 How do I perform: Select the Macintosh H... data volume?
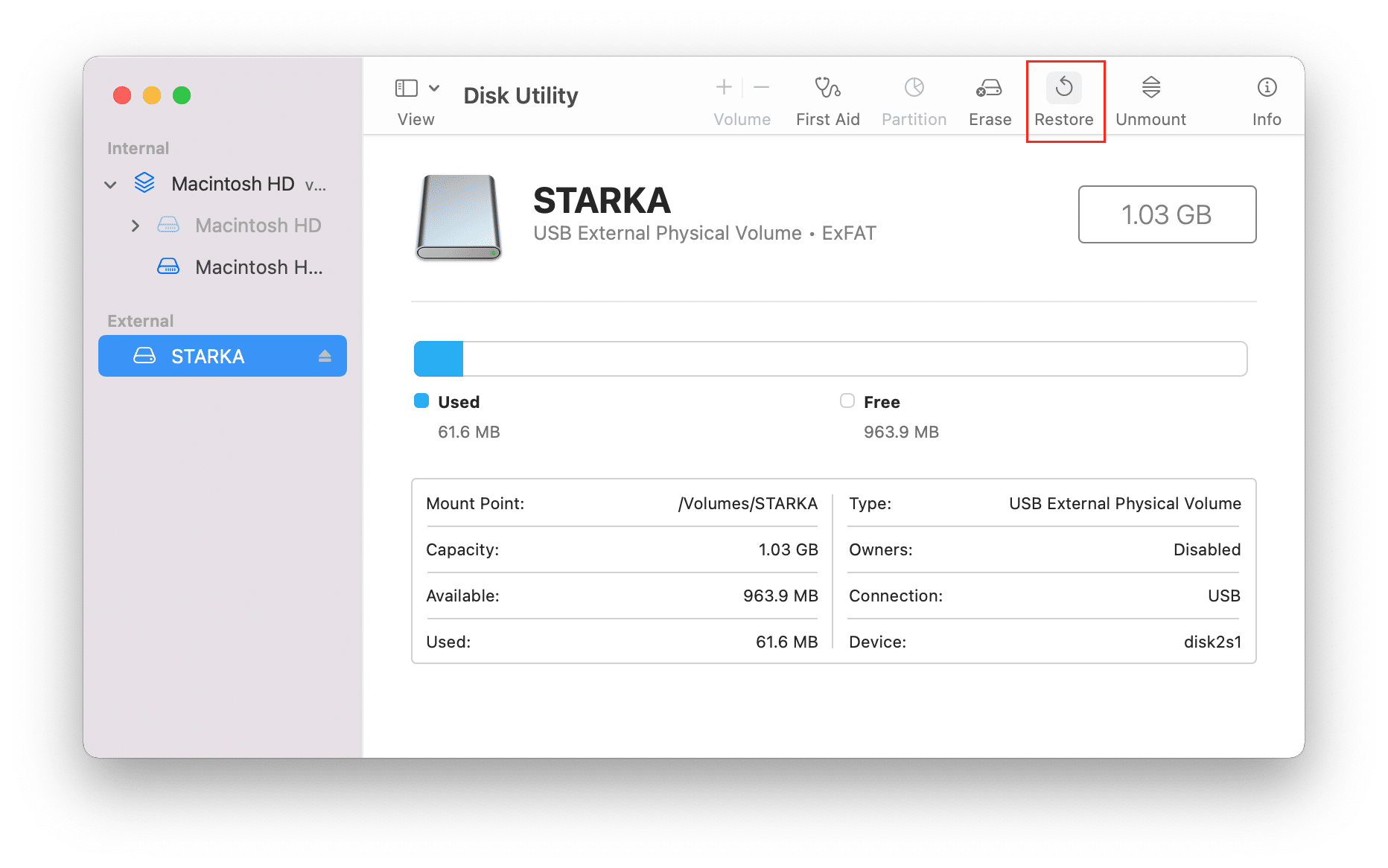(x=223, y=267)
